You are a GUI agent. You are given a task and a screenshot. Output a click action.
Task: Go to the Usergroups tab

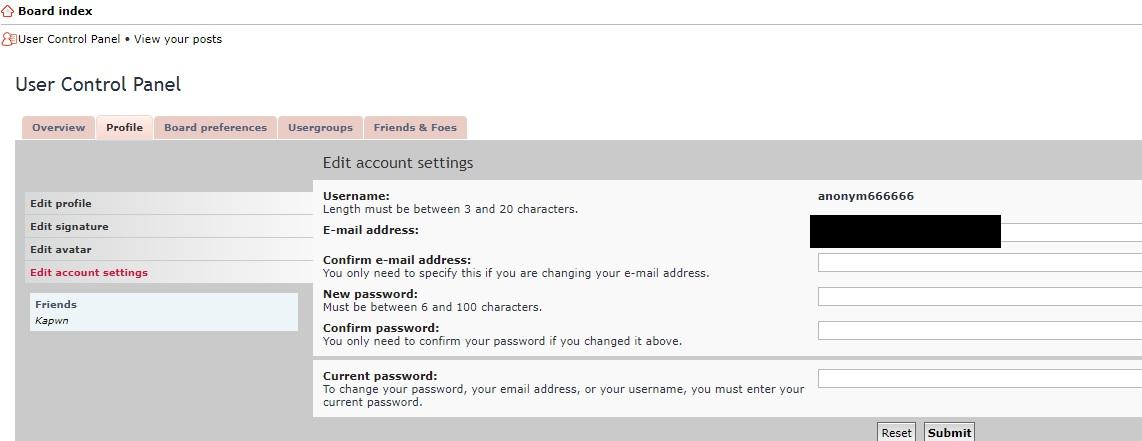(320, 128)
